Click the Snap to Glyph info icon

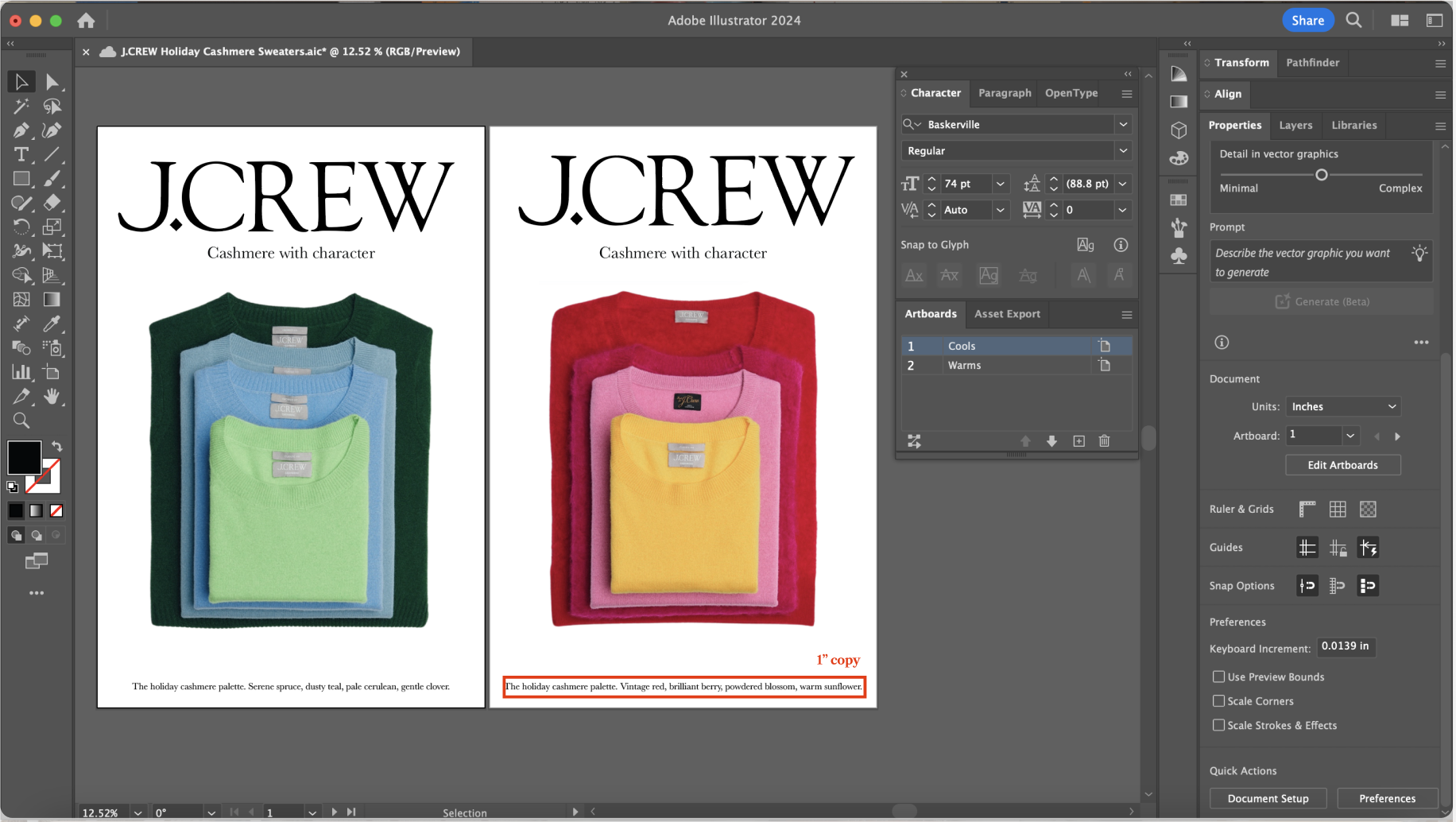(1121, 245)
